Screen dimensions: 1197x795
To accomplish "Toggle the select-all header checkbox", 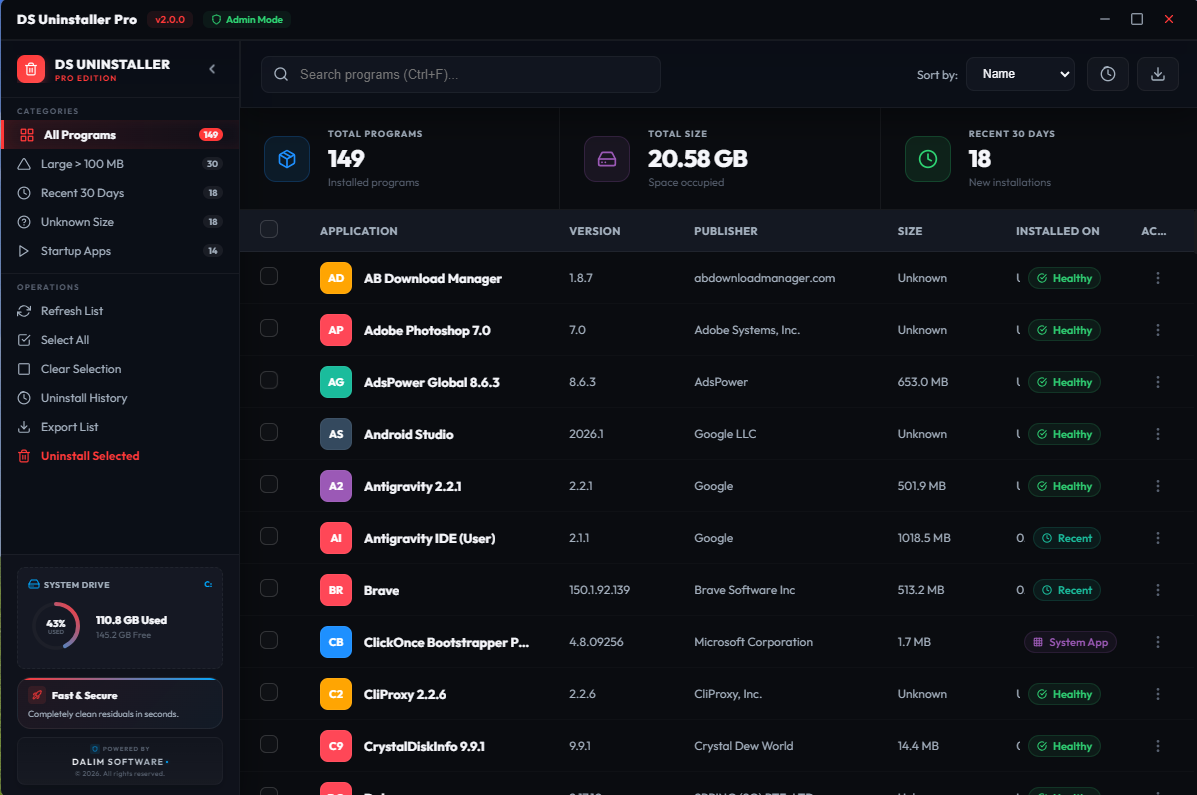I will pyautogui.click(x=269, y=229).
